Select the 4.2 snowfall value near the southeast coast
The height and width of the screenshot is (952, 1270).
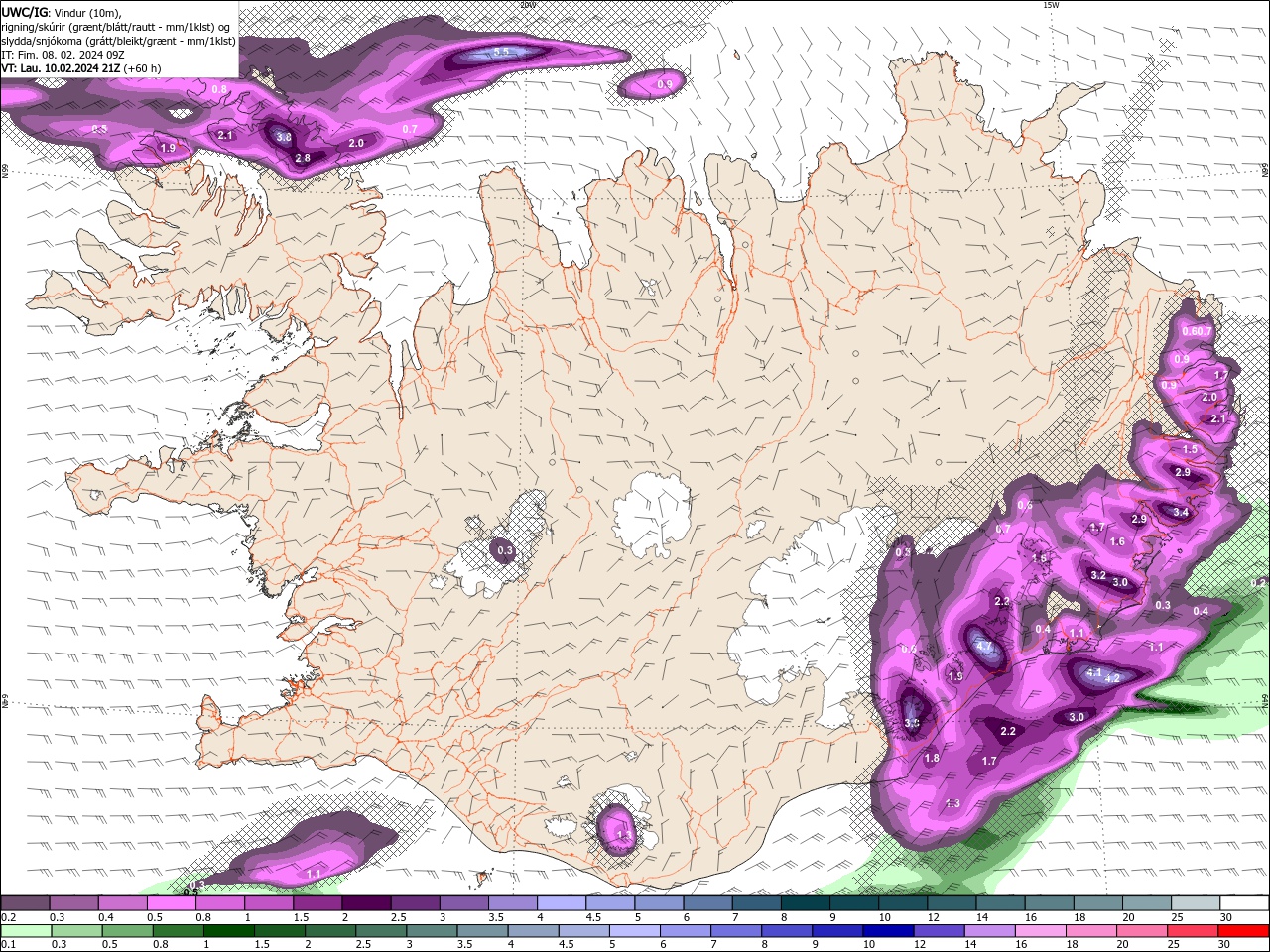click(1112, 678)
